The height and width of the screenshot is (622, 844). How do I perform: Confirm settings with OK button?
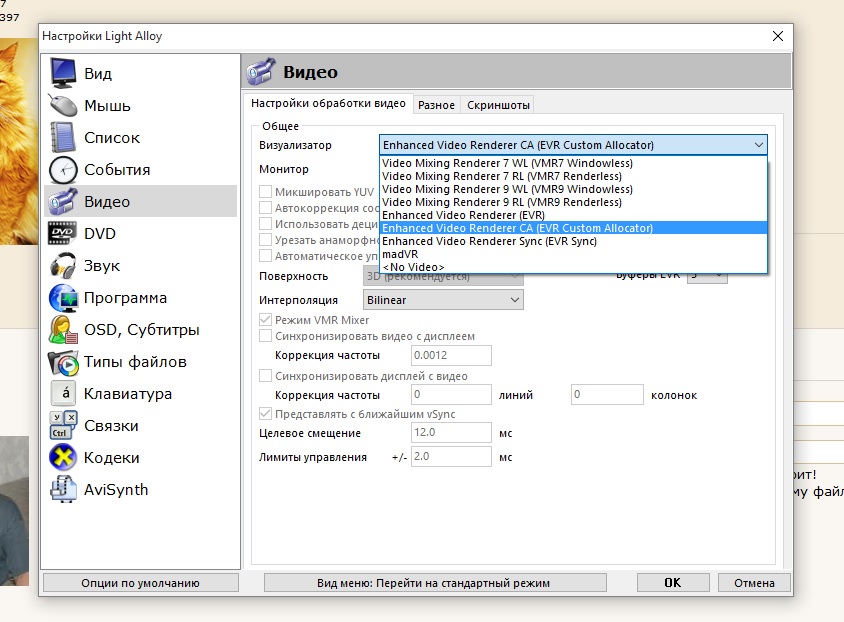point(673,583)
